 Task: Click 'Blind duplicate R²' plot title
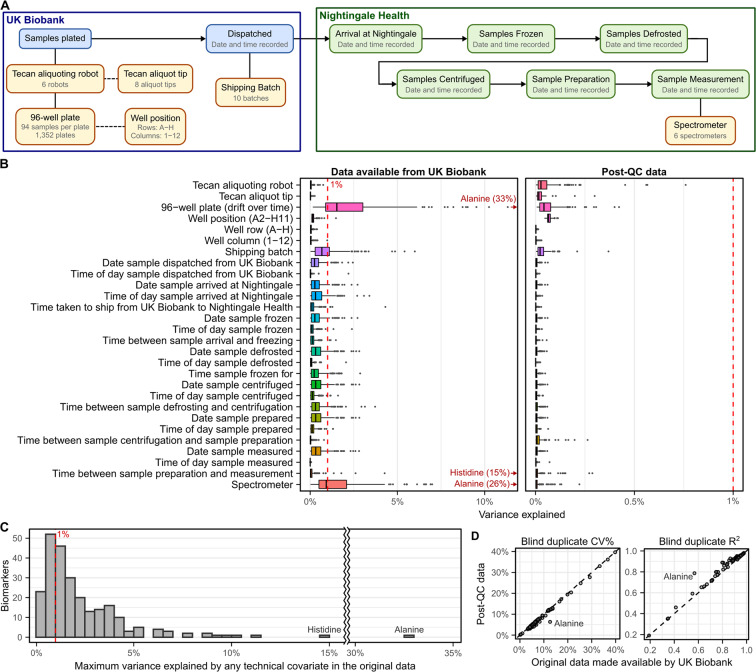(x=699, y=541)
